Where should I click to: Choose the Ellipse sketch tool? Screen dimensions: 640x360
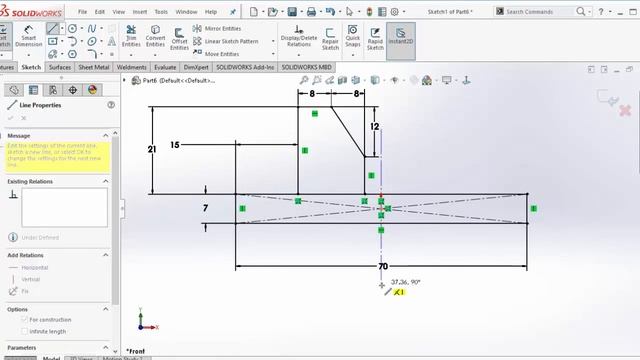92,41
